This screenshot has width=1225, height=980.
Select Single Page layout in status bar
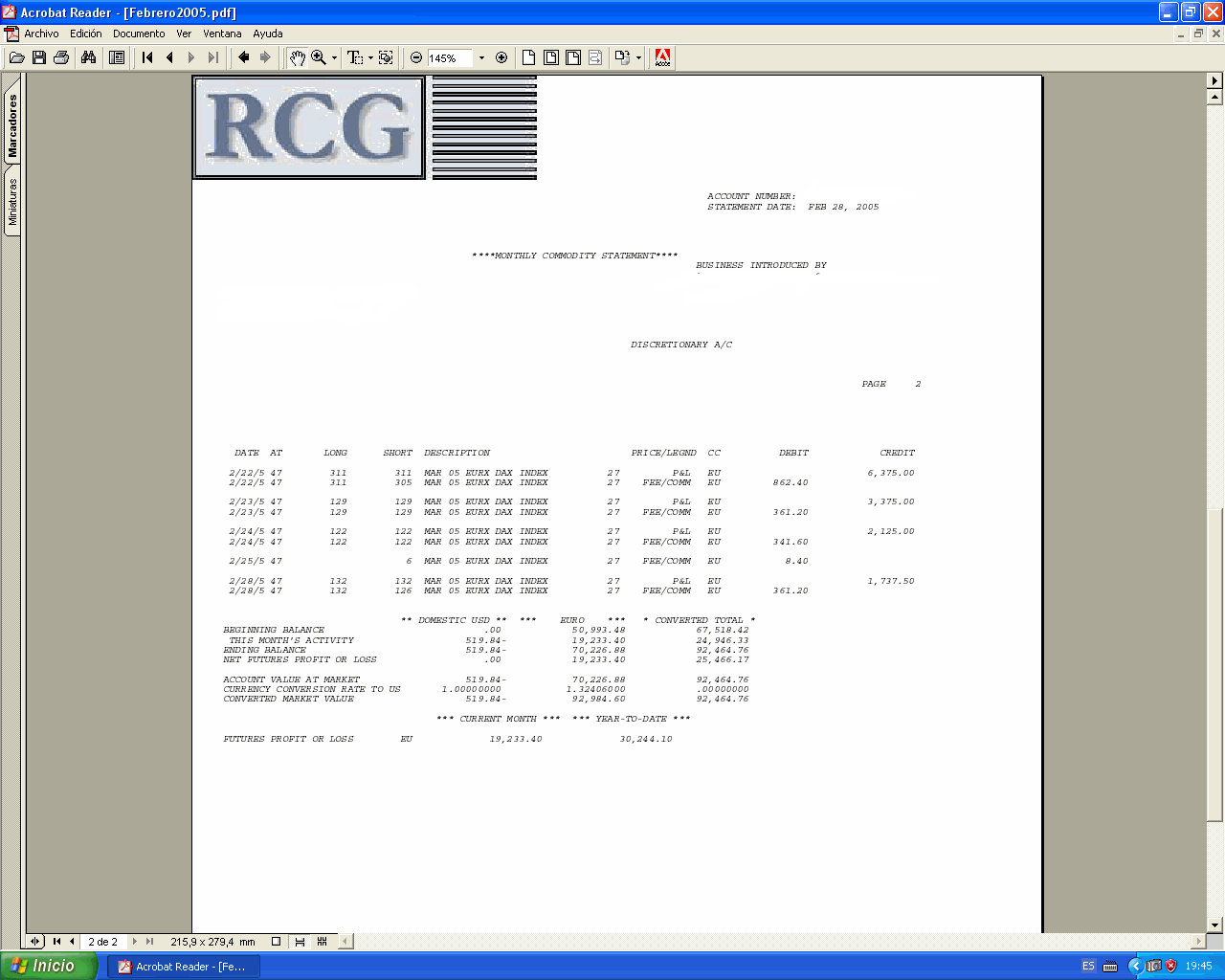pyautogui.click(x=277, y=942)
